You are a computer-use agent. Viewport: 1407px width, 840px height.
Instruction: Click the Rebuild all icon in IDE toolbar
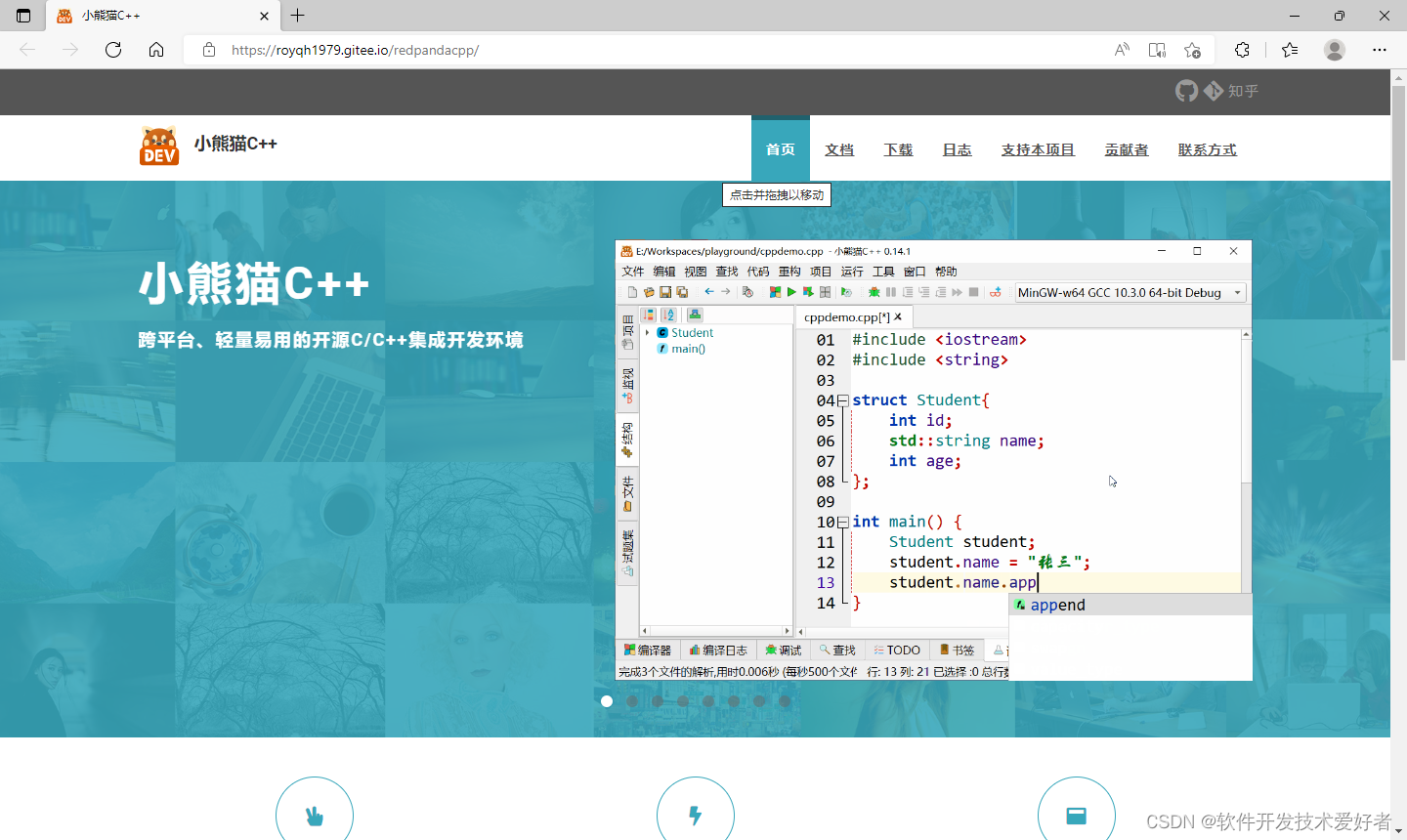pos(825,292)
